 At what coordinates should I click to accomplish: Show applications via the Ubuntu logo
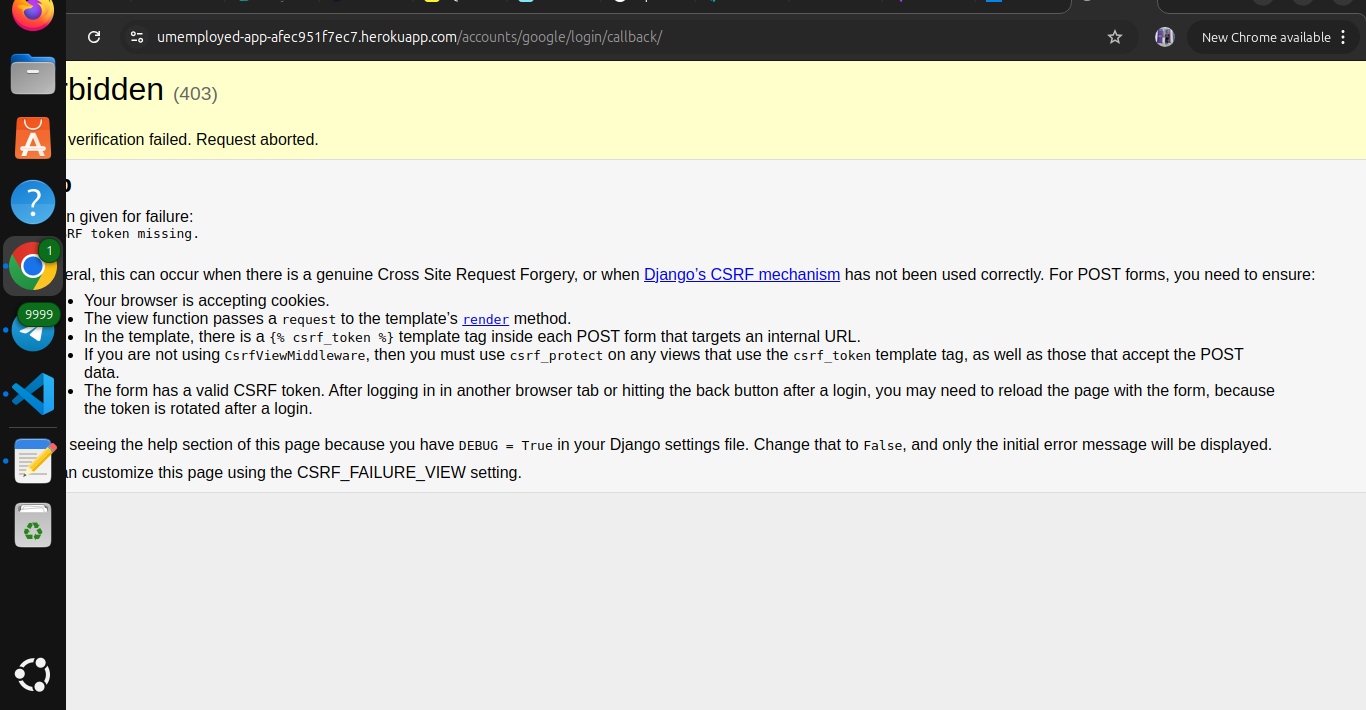click(33, 675)
